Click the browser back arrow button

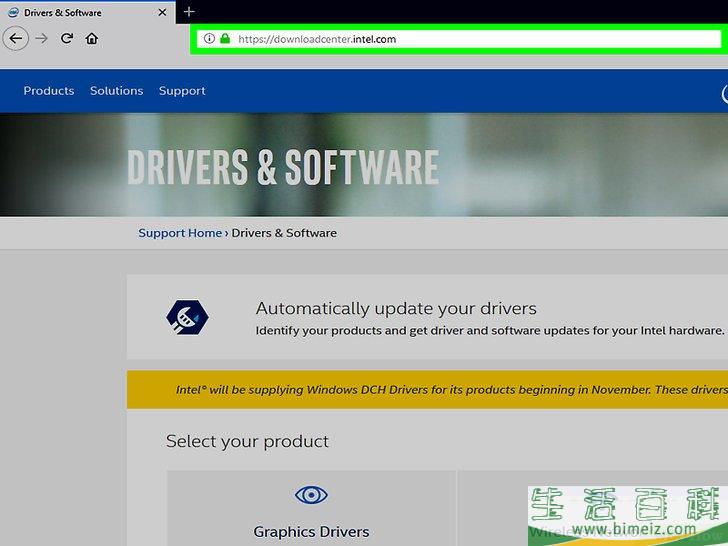pyautogui.click(x=16, y=39)
